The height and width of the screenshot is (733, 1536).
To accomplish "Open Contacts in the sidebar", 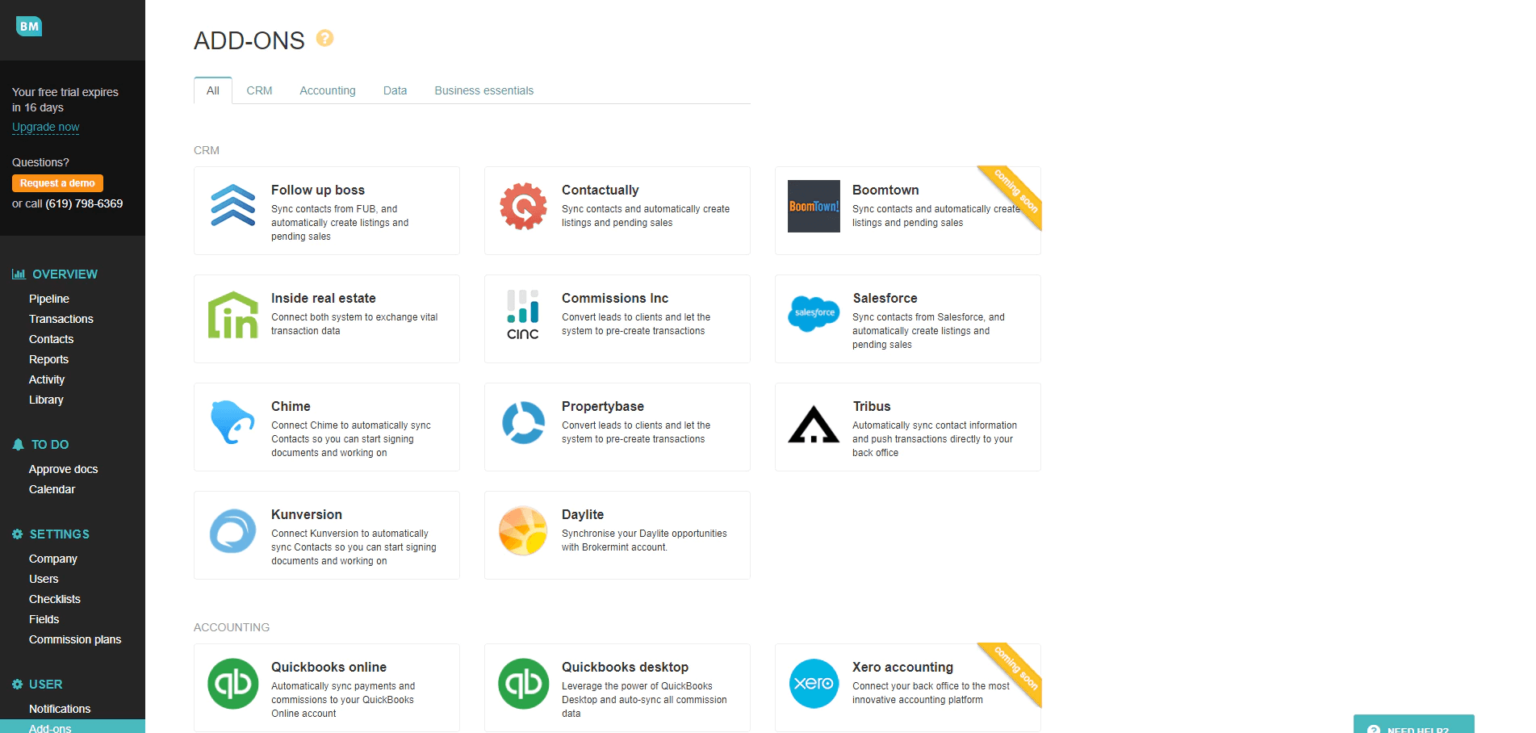I will click(x=51, y=339).
